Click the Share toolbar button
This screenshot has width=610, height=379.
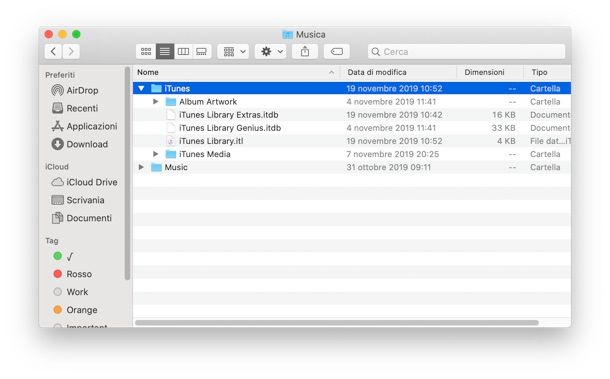[305, 51]
